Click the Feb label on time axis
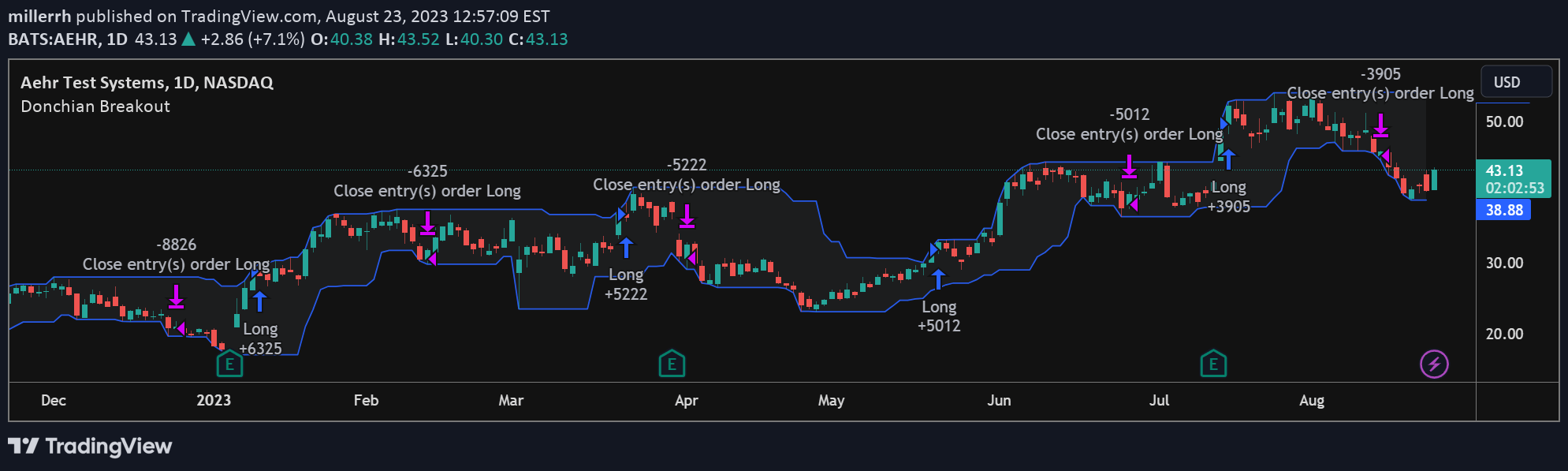Viewport: 1568px width, 471px height. pos(366,400)
